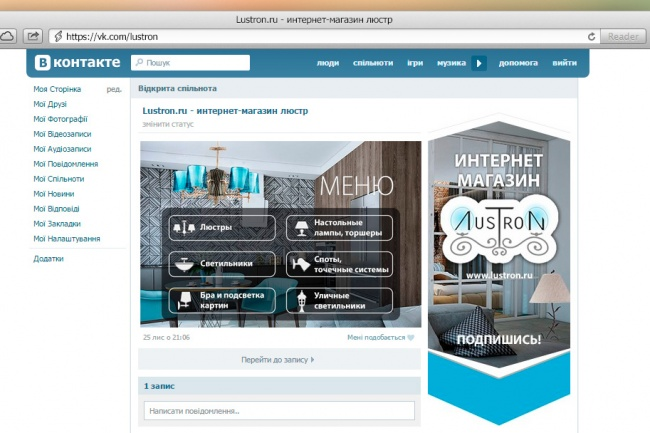Screen dimensions: 650x433
Task: Open the допомога menu item
Action: tap(518, 63)
